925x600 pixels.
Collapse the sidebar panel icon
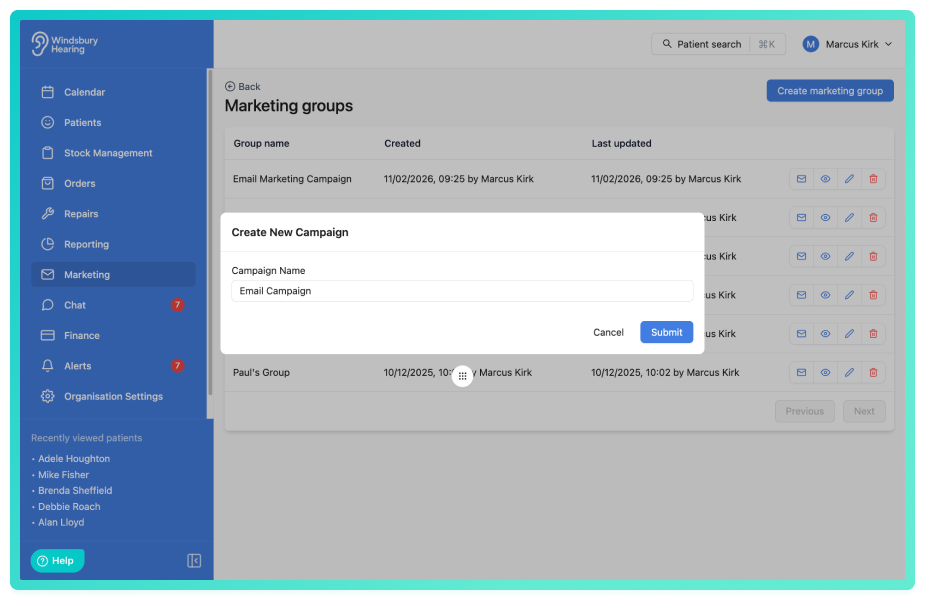[194, 560]
